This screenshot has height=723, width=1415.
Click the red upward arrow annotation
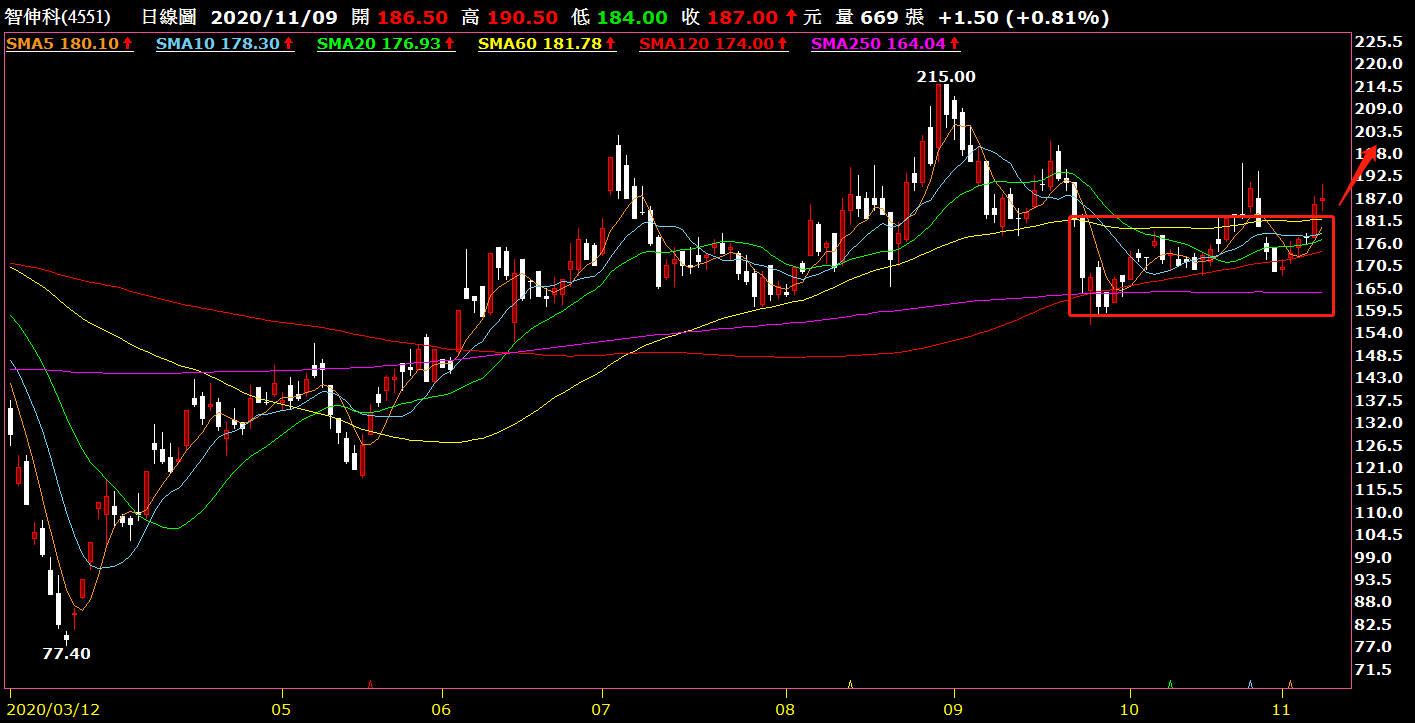[x=1360, y=174]
